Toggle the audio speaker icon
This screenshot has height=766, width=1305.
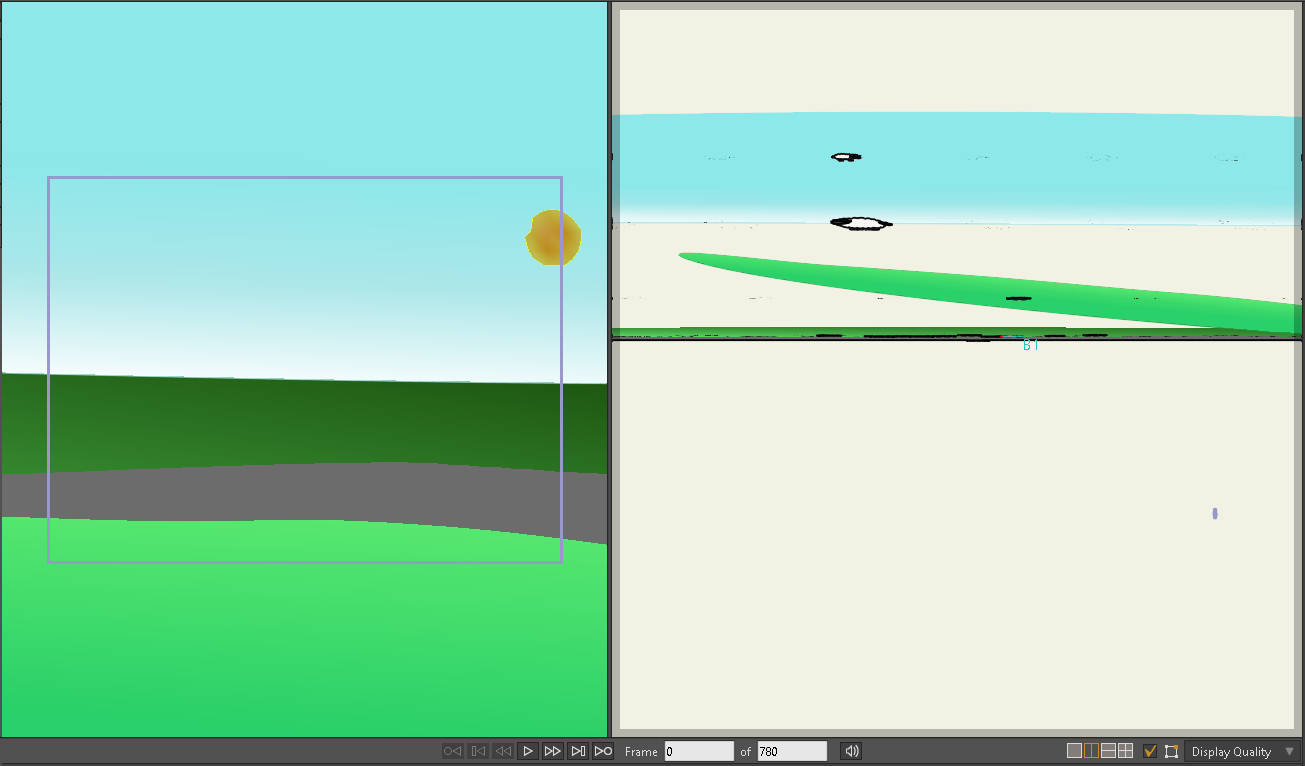[851, 751]
